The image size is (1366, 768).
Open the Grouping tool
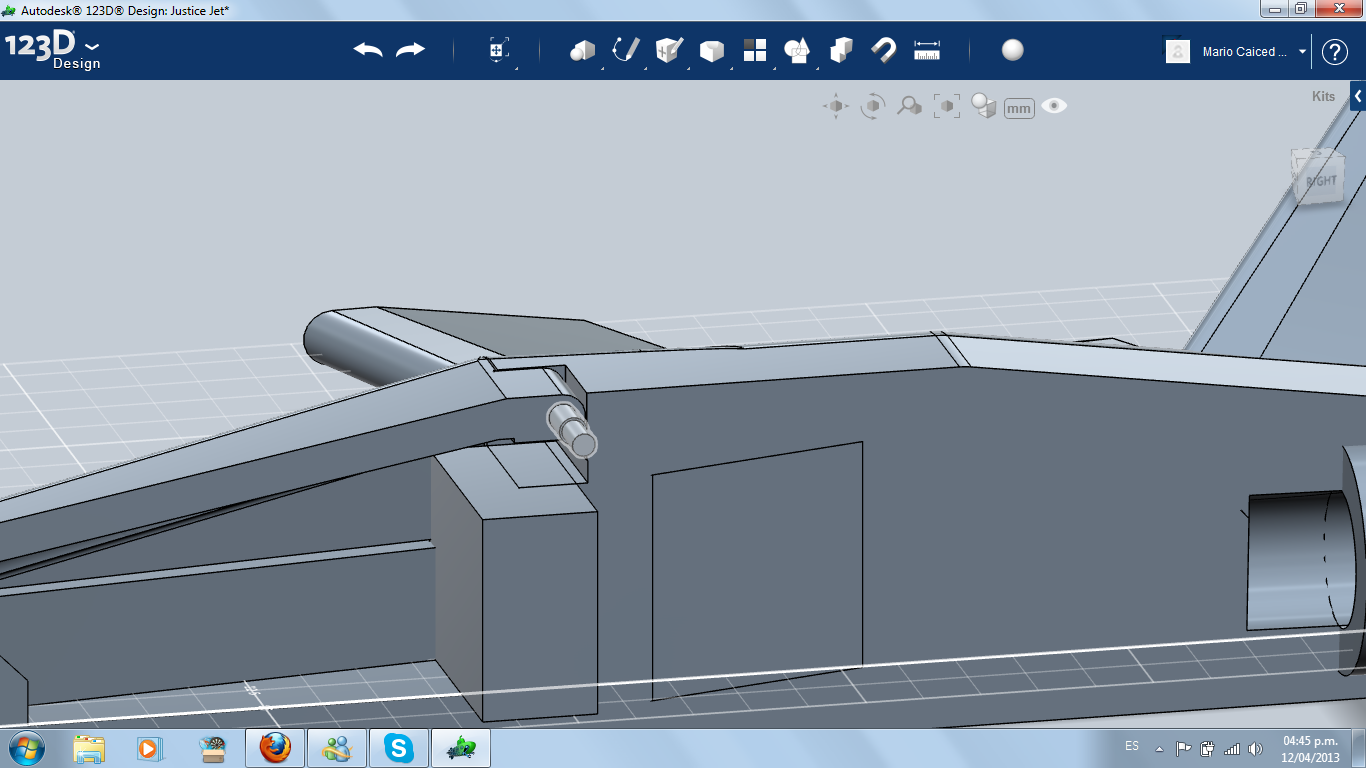[797, 50]
